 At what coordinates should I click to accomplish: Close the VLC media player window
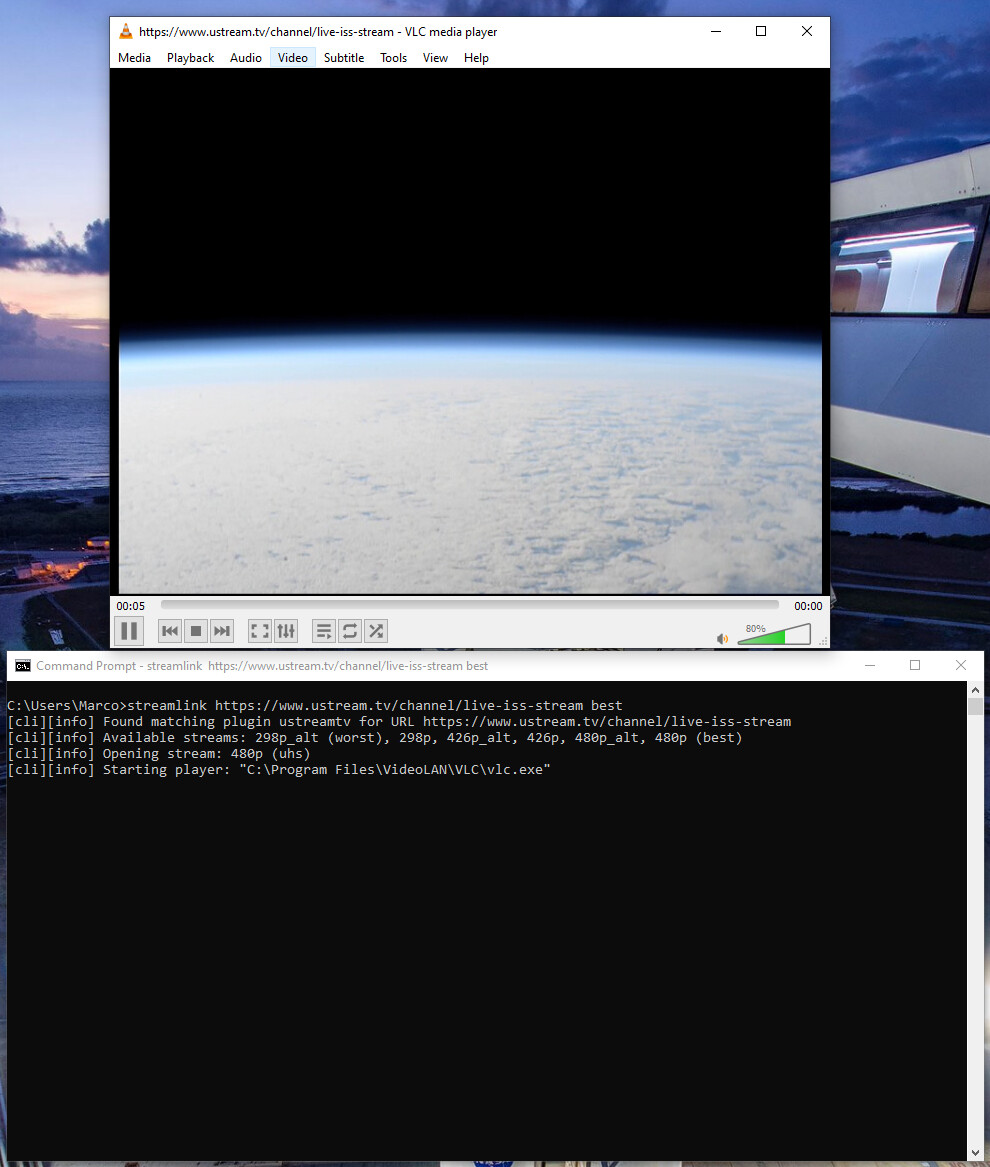807,31
